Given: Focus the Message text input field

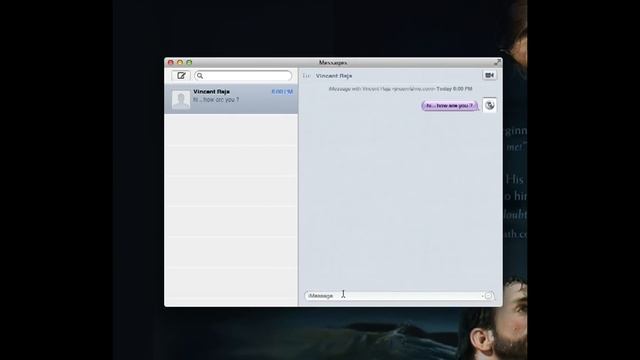Looking at the screenshot, I should click(x=399, y=296).
